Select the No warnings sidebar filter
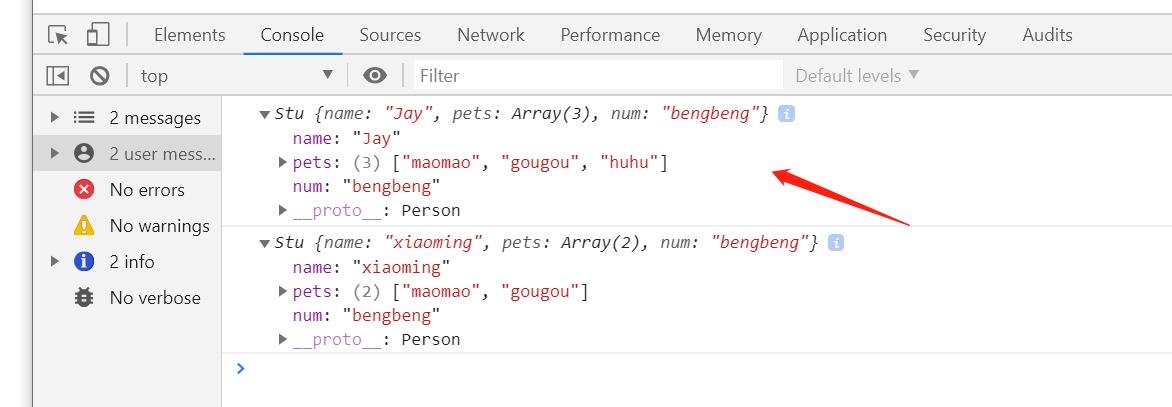 tap(159, 226)
